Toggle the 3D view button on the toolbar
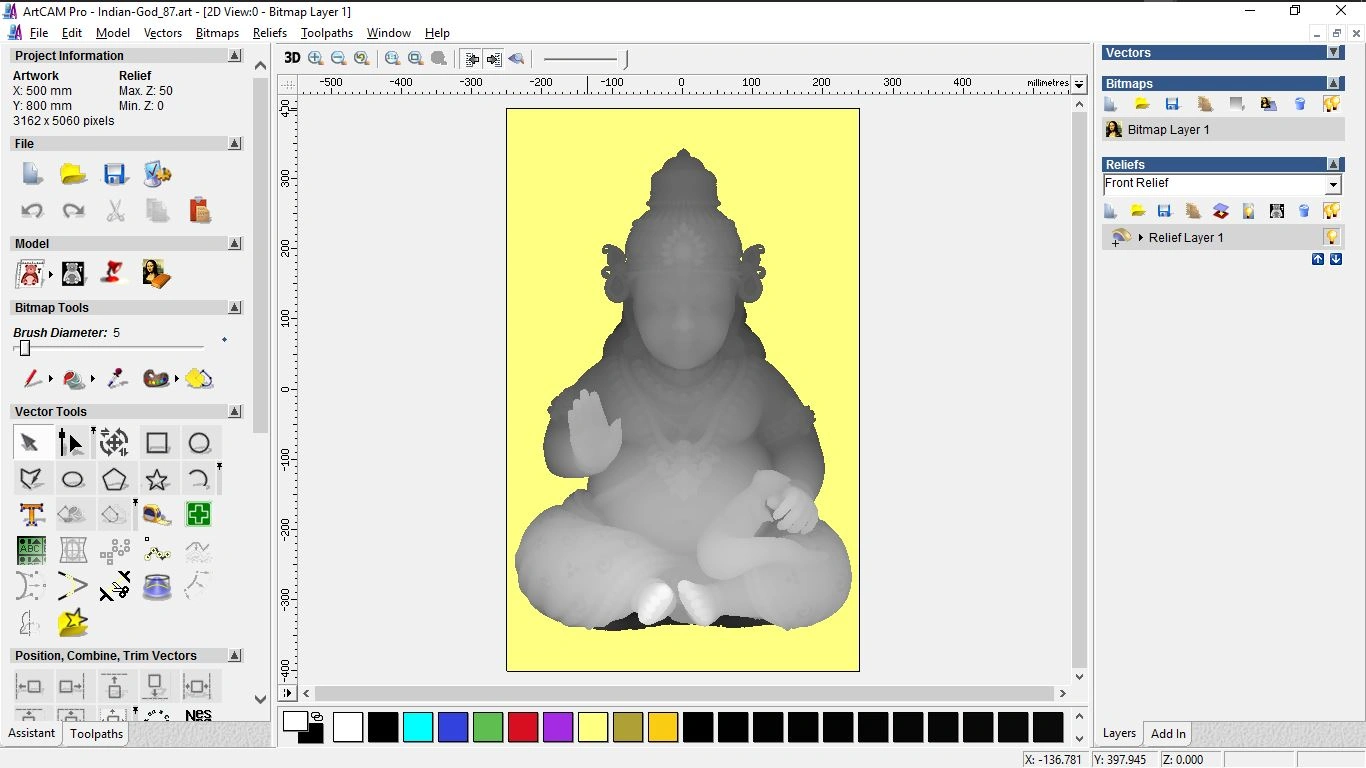 coord(291,58)
